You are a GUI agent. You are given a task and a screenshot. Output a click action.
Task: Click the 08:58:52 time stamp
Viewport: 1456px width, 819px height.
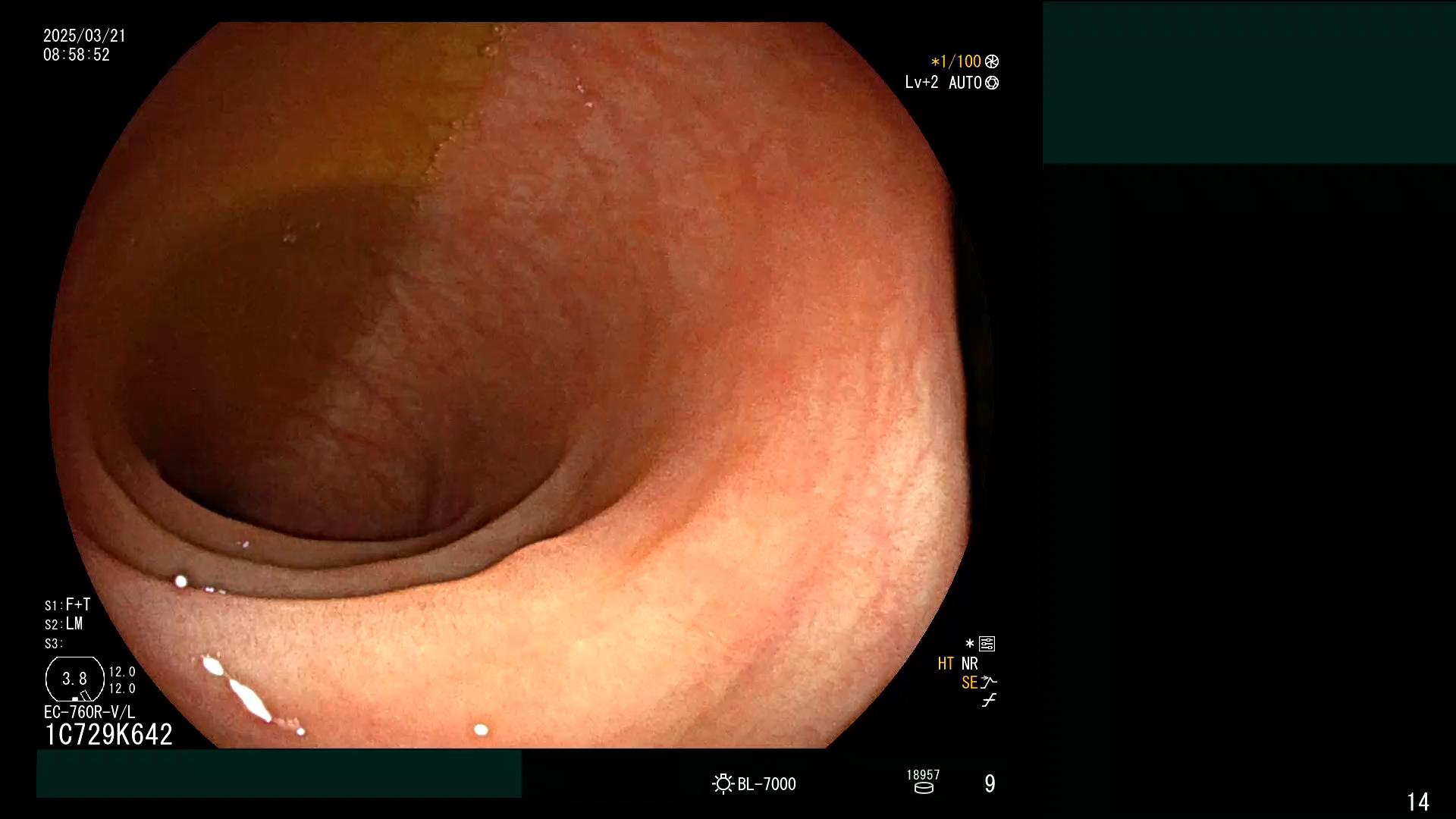(x=77, y=55)
